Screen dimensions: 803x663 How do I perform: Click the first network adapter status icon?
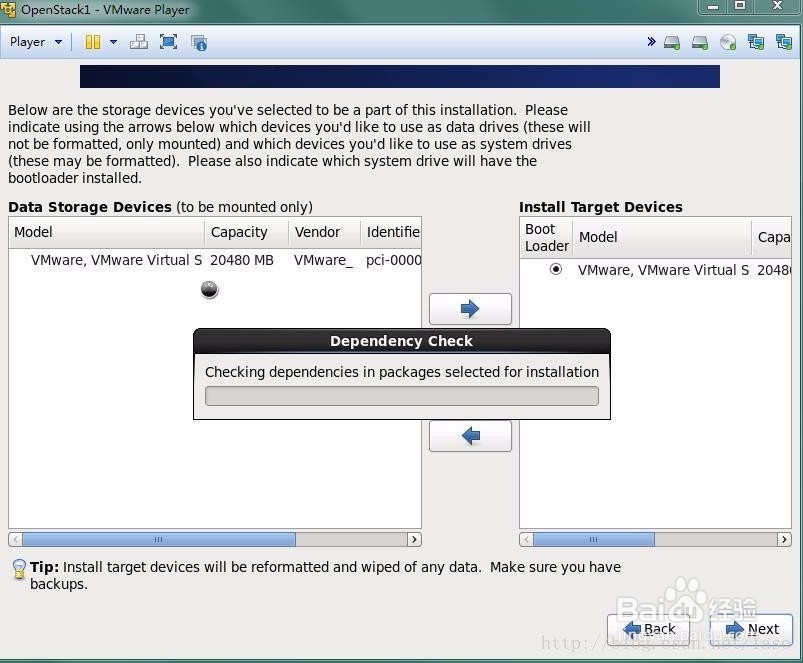point(754,42)
